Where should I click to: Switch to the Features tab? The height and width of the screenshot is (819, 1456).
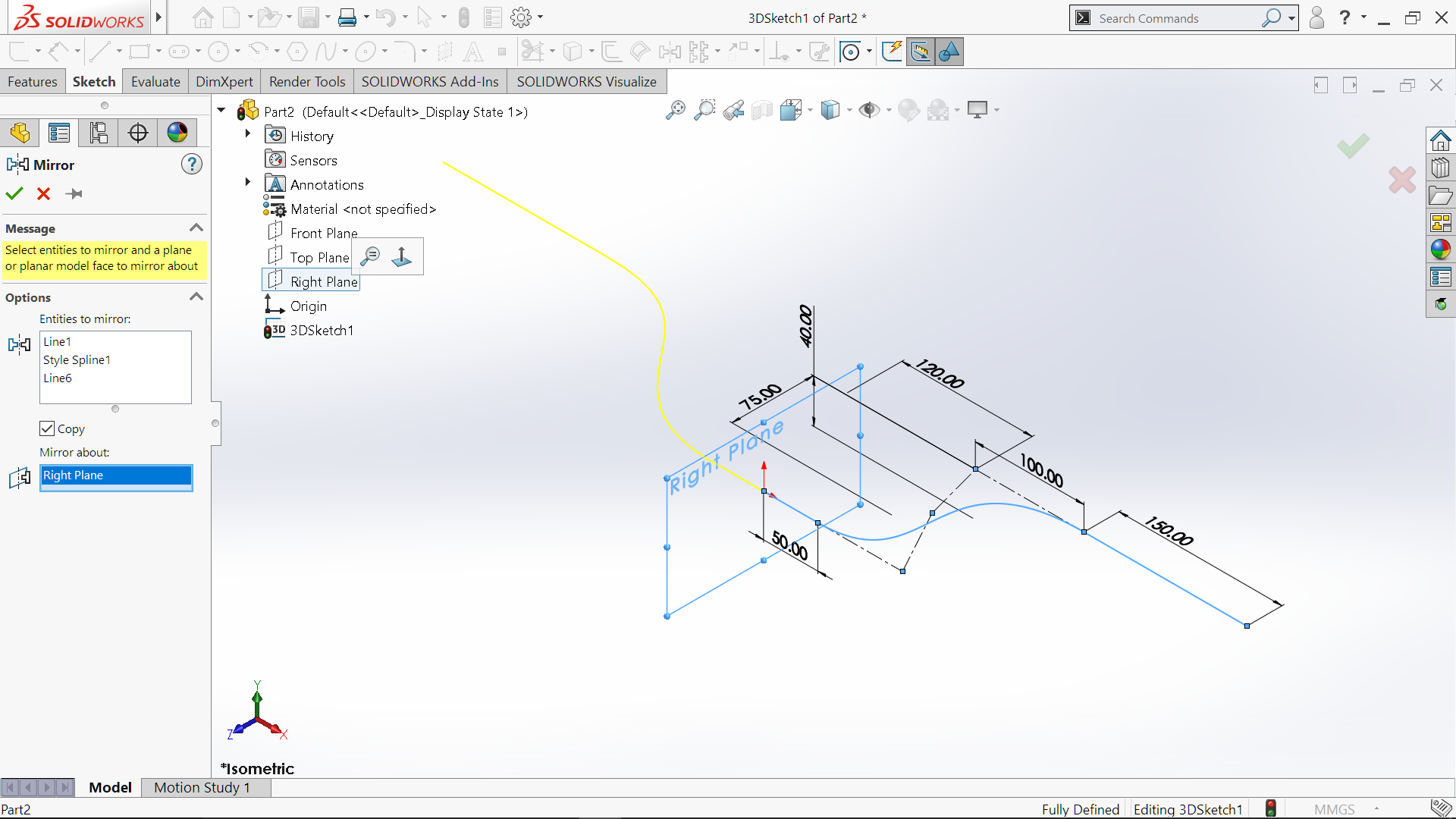(x=32, y=82)
